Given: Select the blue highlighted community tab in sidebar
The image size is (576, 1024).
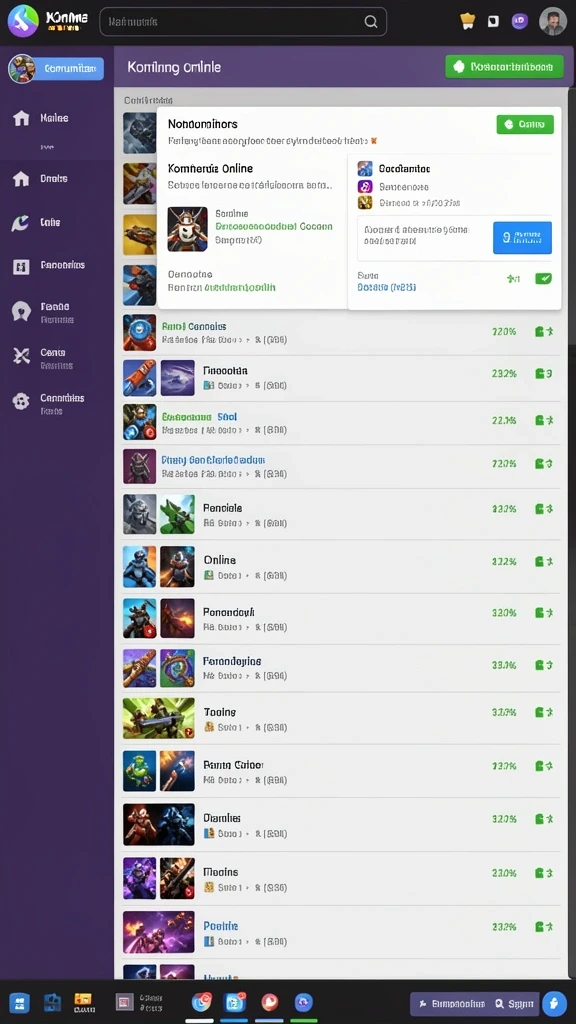Looking at the screenshot, I should [x=69, y=68].
